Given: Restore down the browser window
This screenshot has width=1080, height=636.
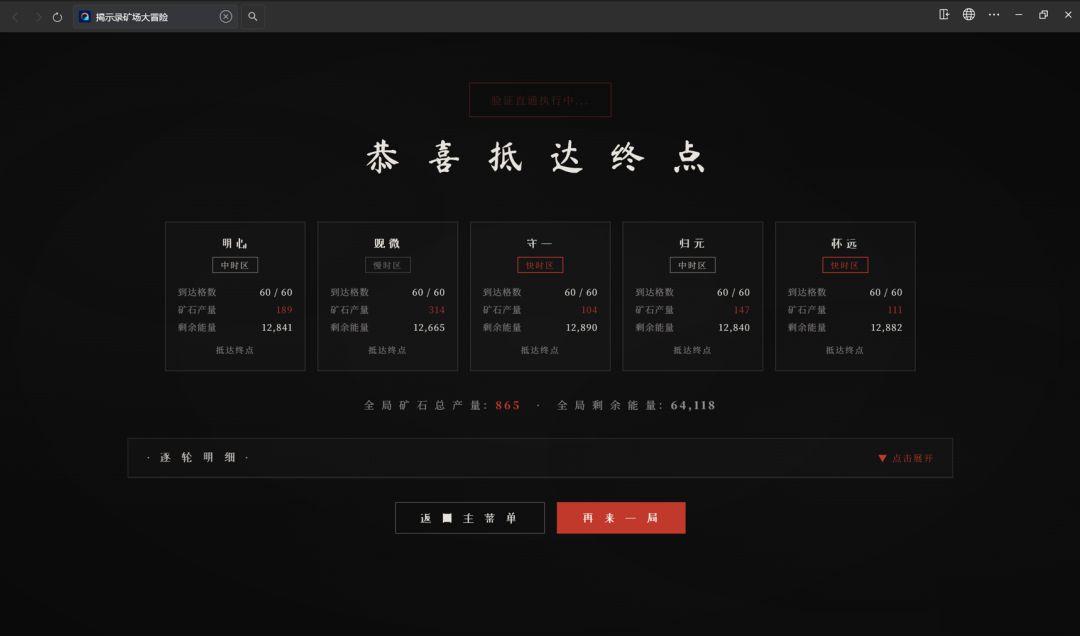Looking at the screenshot, I should pyautogui.click(x=1043, y=14).
